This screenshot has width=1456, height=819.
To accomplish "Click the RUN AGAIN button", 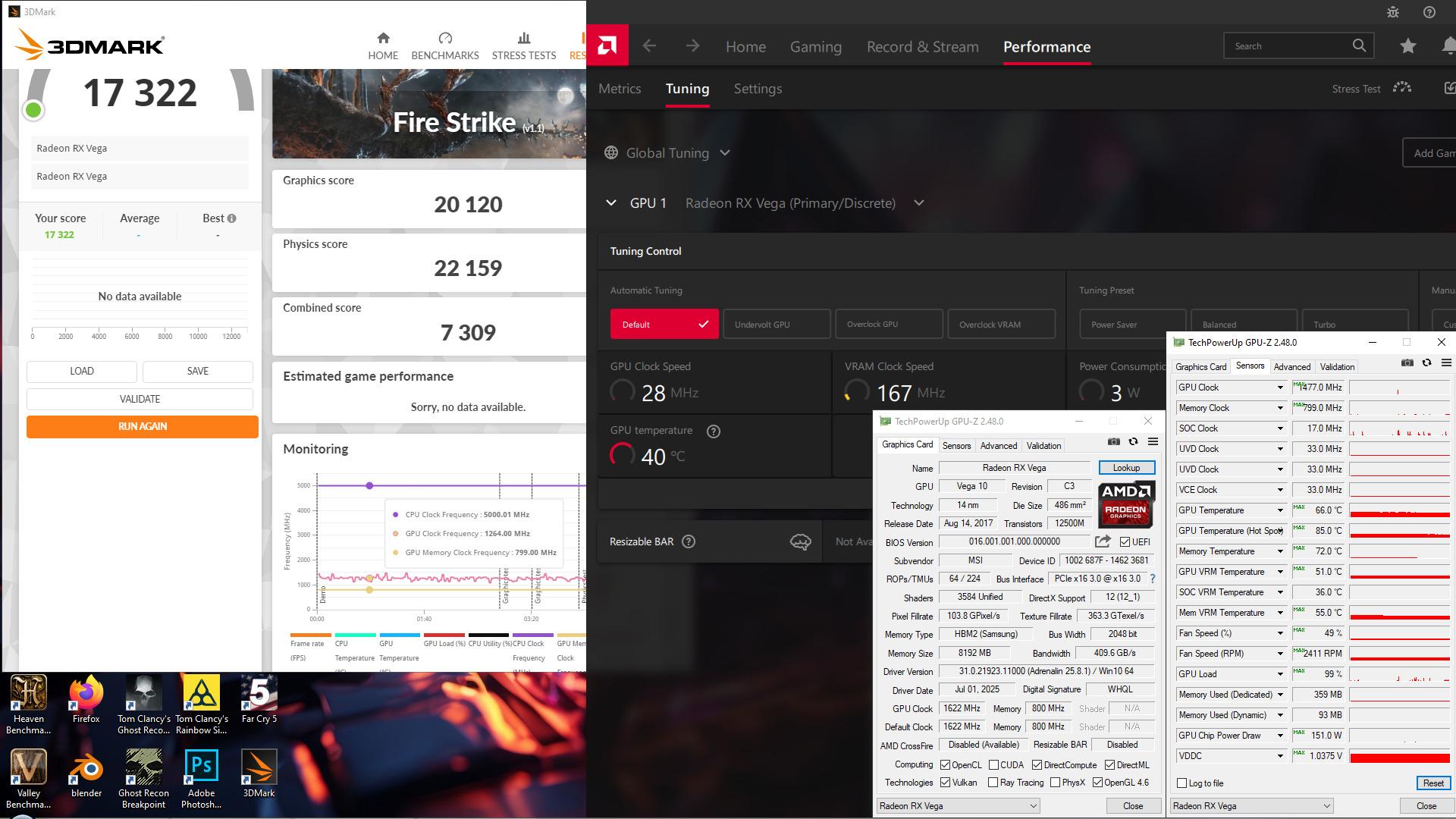I will click(143, 426).
